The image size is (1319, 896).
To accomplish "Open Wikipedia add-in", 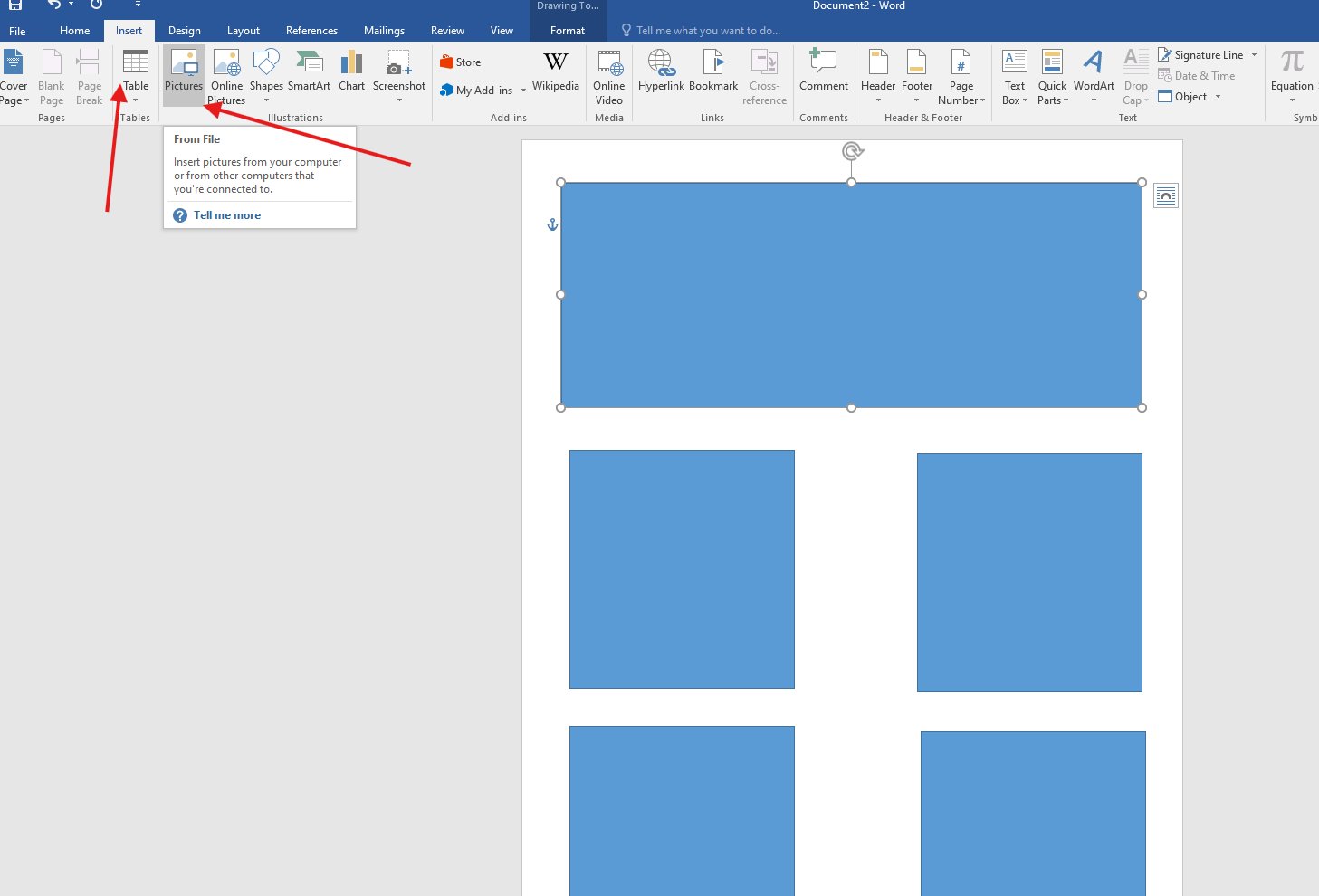I will click(555, 72).
